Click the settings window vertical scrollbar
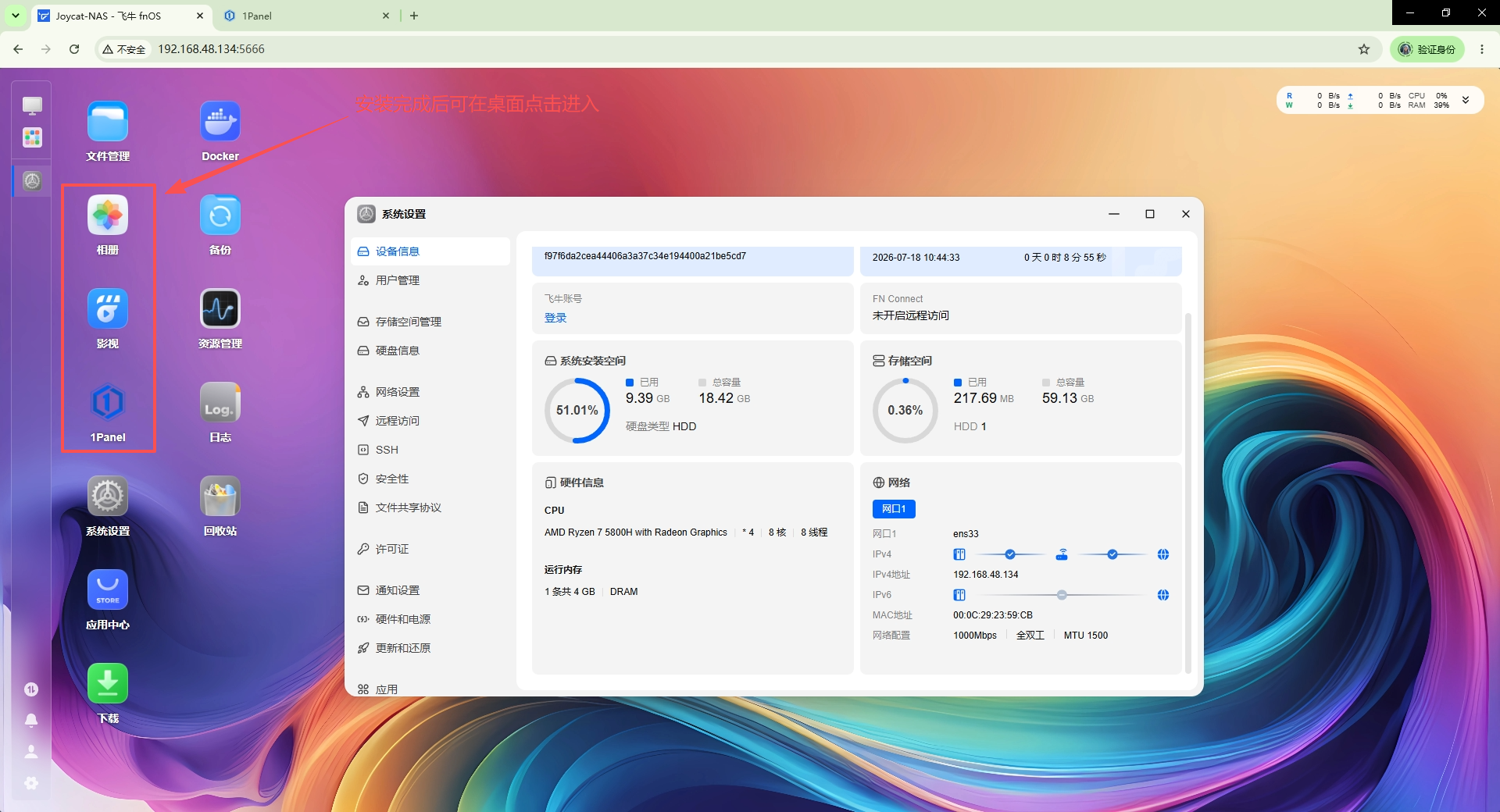This screenshot has width=1500, height=812. coord(1188,492)
